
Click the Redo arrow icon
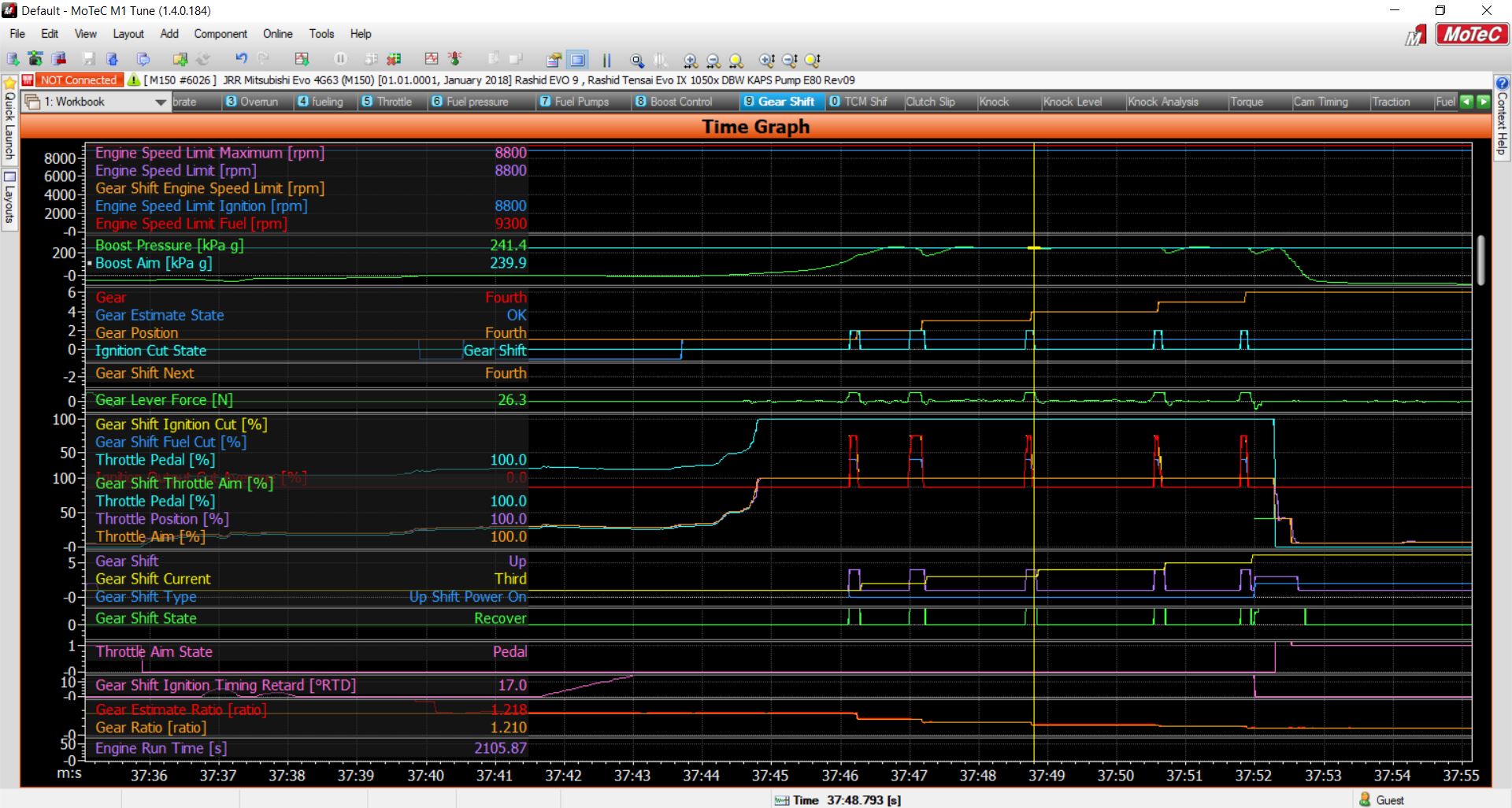[264, 59]
